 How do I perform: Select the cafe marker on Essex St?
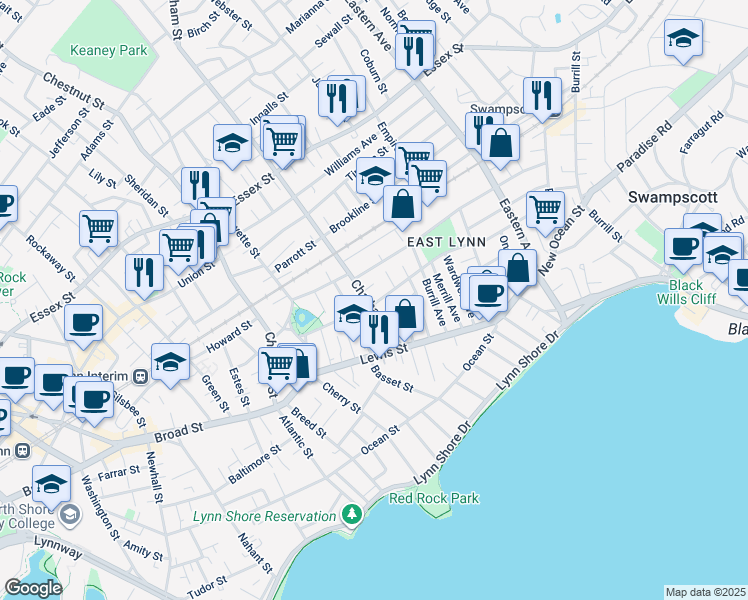[83, 324]
